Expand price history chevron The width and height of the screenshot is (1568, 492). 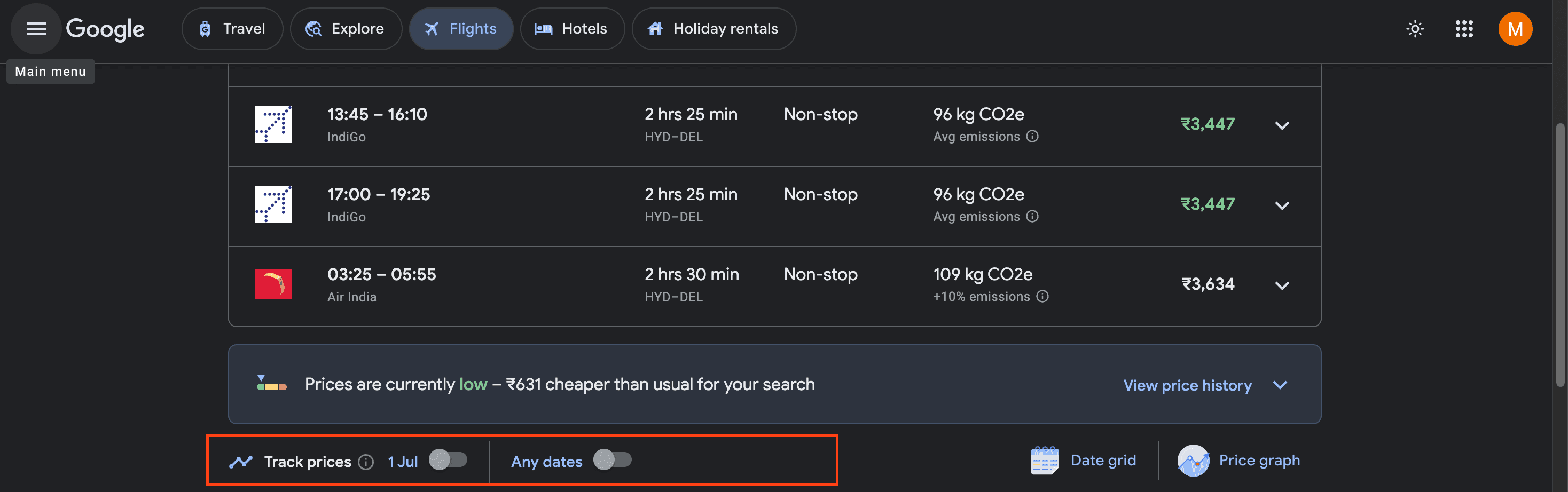click(x=1280, y=385)
